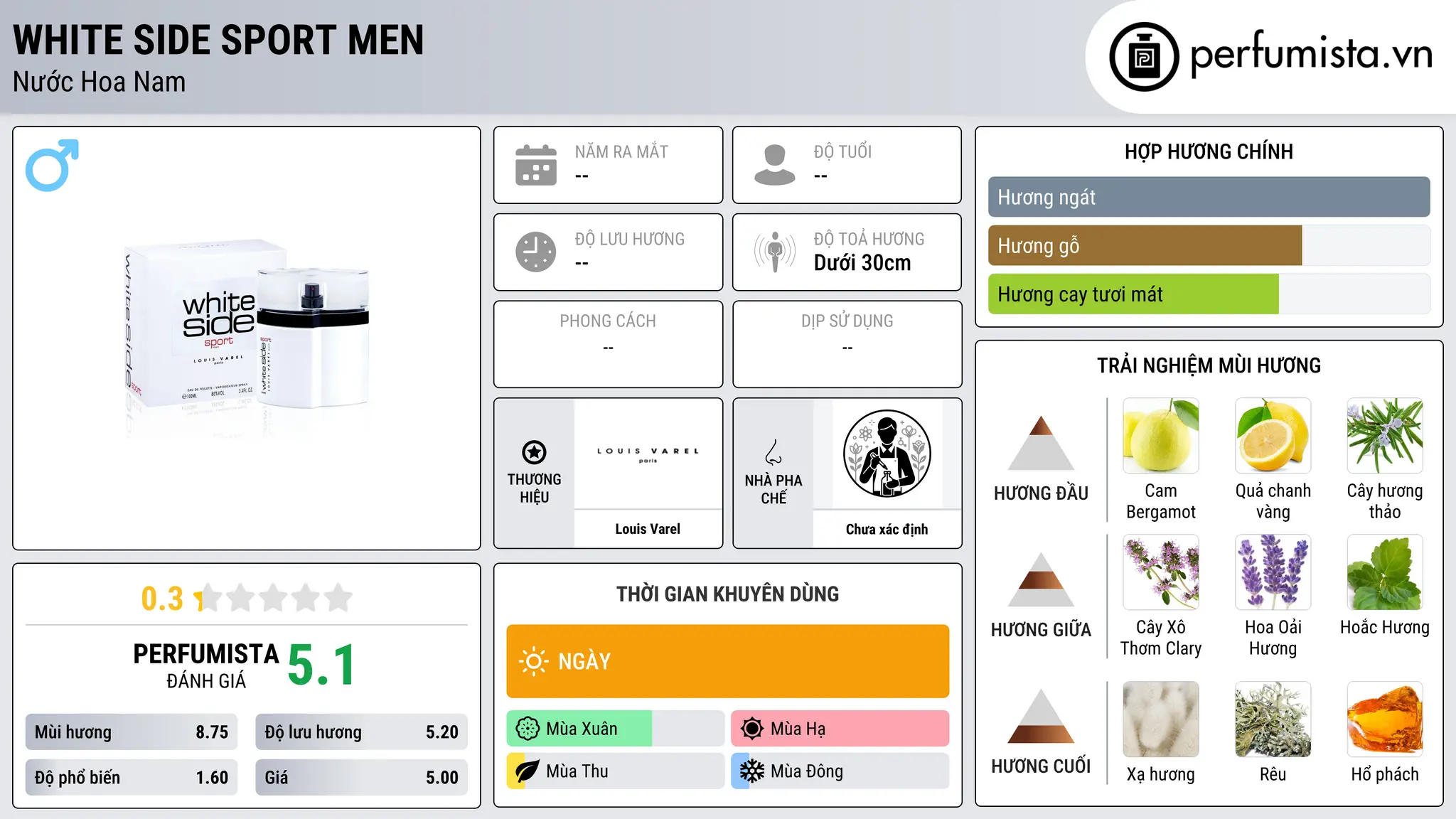Click the Độ phổ biến 1.60 score row
The image size is (1456, 819).
pos(132,777)
